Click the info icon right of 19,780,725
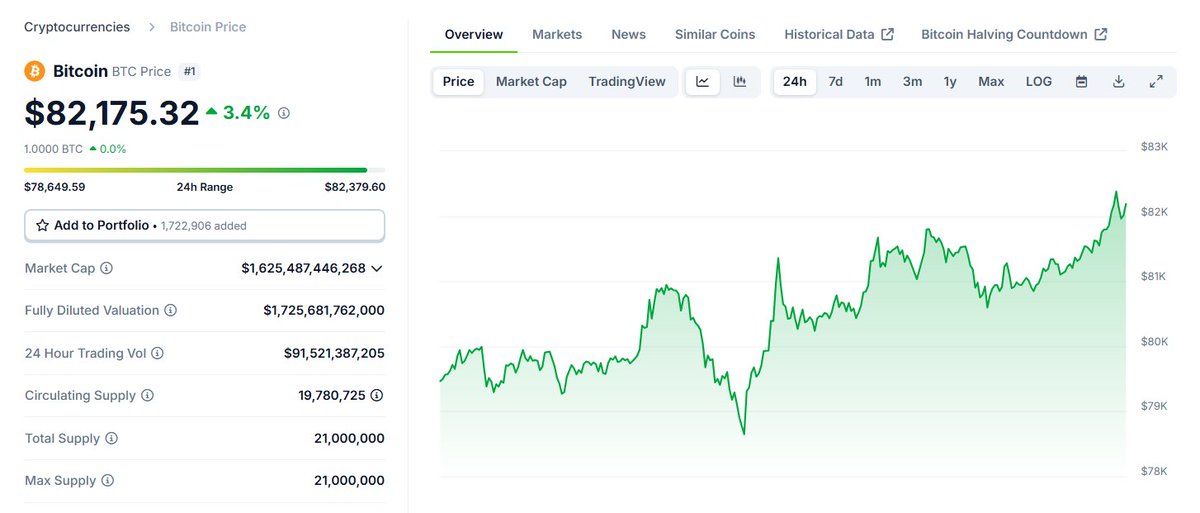The width and height of the screenshot is (1200, 513). click(377, 396)
